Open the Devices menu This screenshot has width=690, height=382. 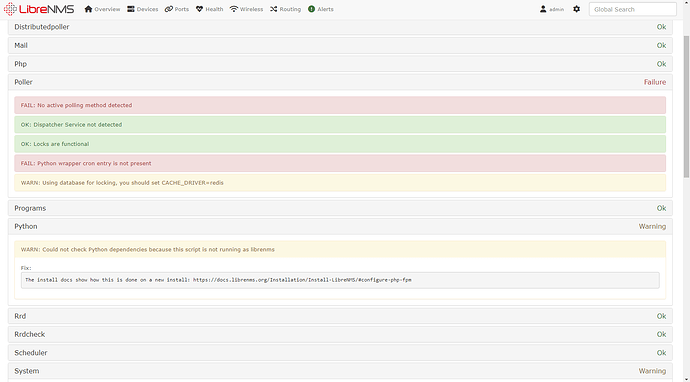[143, 9]
